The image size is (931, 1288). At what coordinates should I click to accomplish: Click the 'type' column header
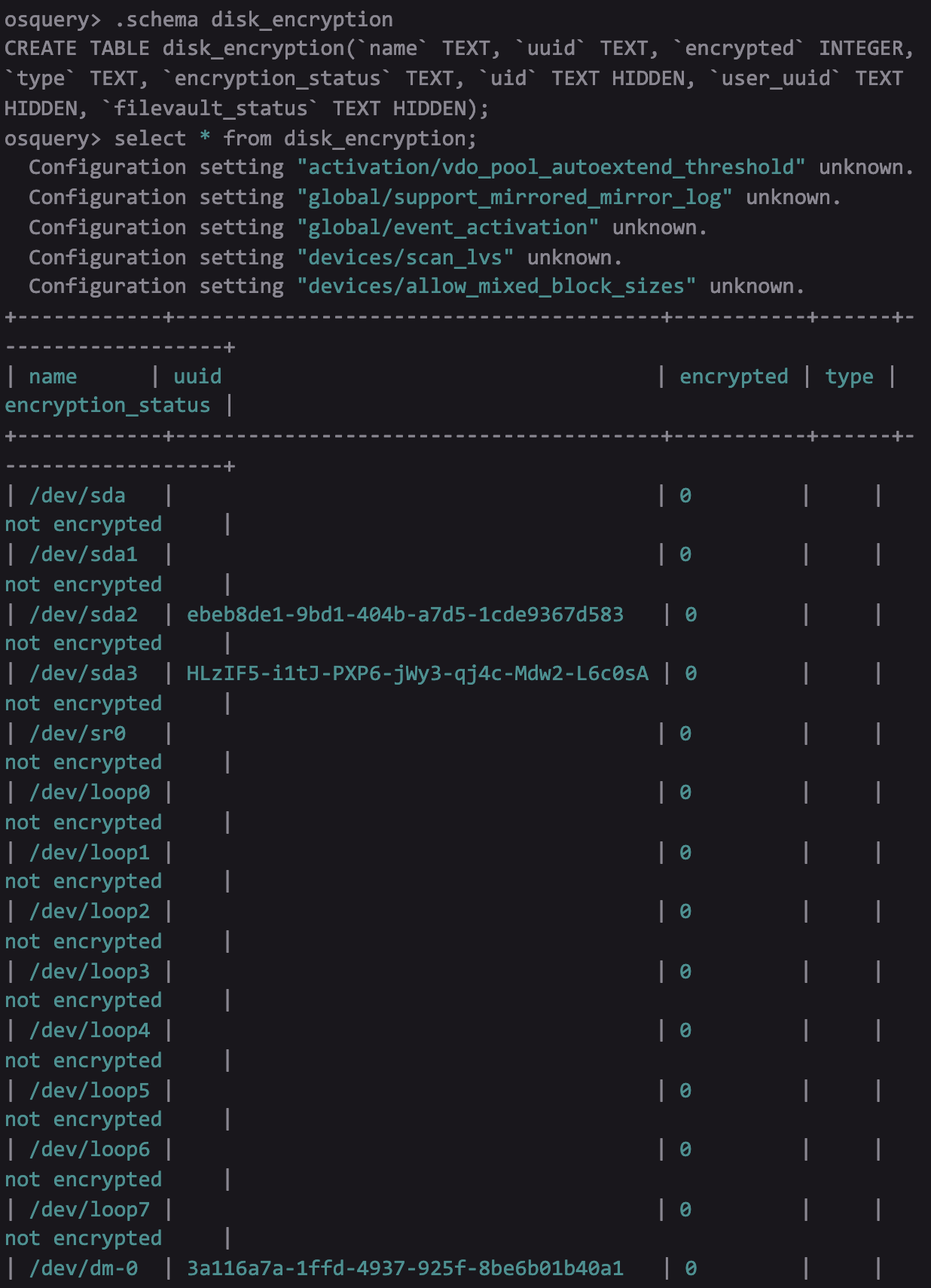pyautogui.click(x=849, y=377)
